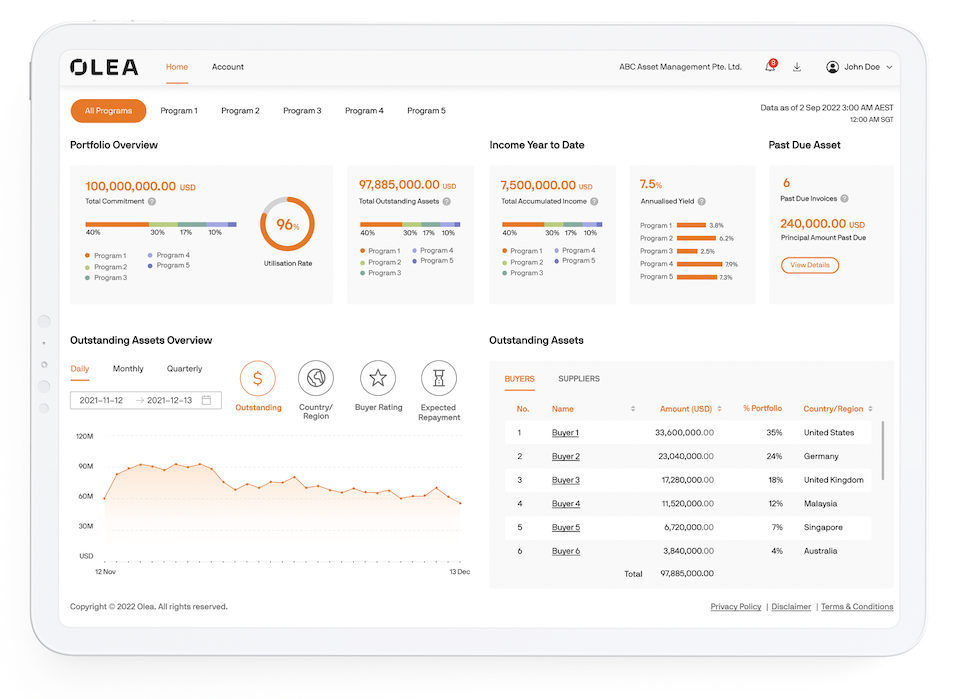Click the sort chevrons on the Name column
This screenshot has width=959, height=699.
[x=634, y=409]
